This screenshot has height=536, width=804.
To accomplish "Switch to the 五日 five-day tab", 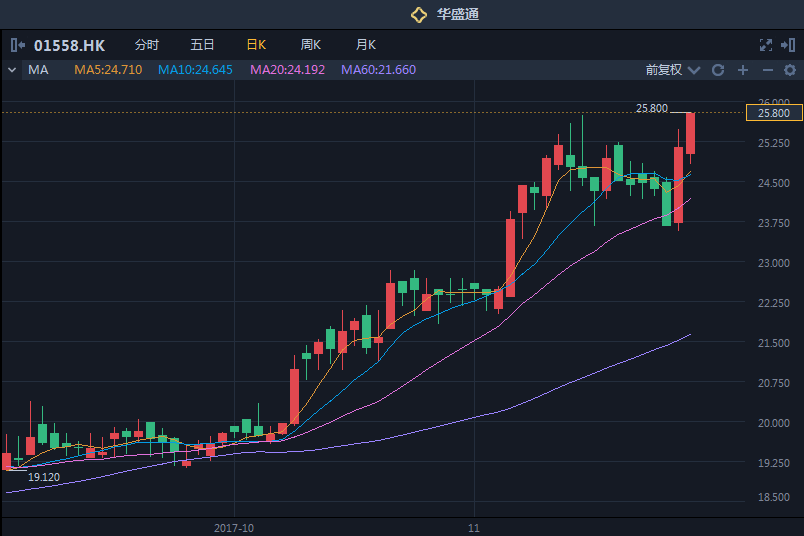I will click(x=202, y=45).
